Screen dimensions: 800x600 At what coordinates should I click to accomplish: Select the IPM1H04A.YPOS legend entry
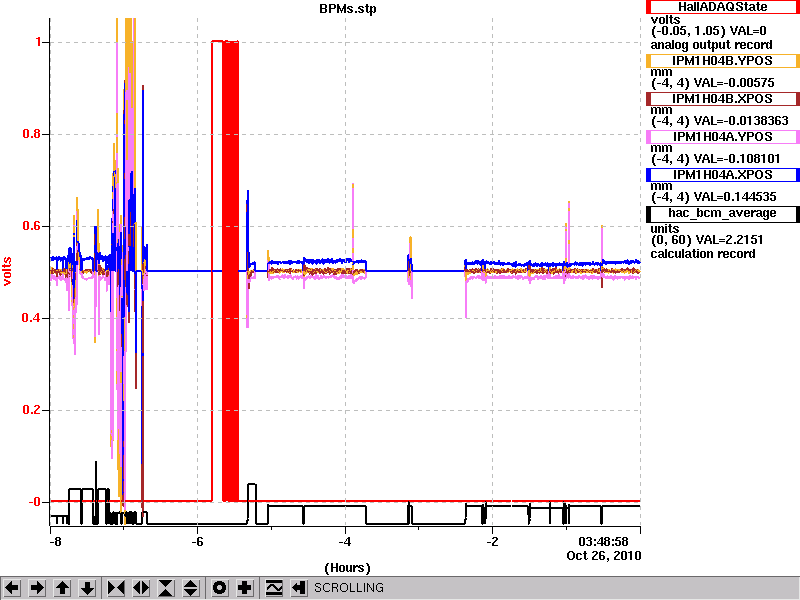point(722,137)
